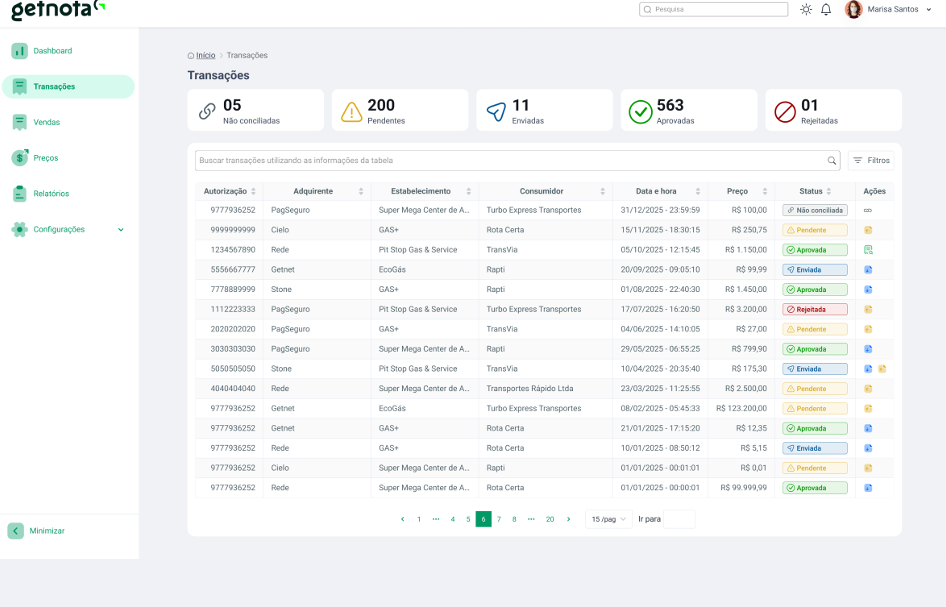
Task: Expand the Configurações sidebar menu
Action: pos(68,229)
